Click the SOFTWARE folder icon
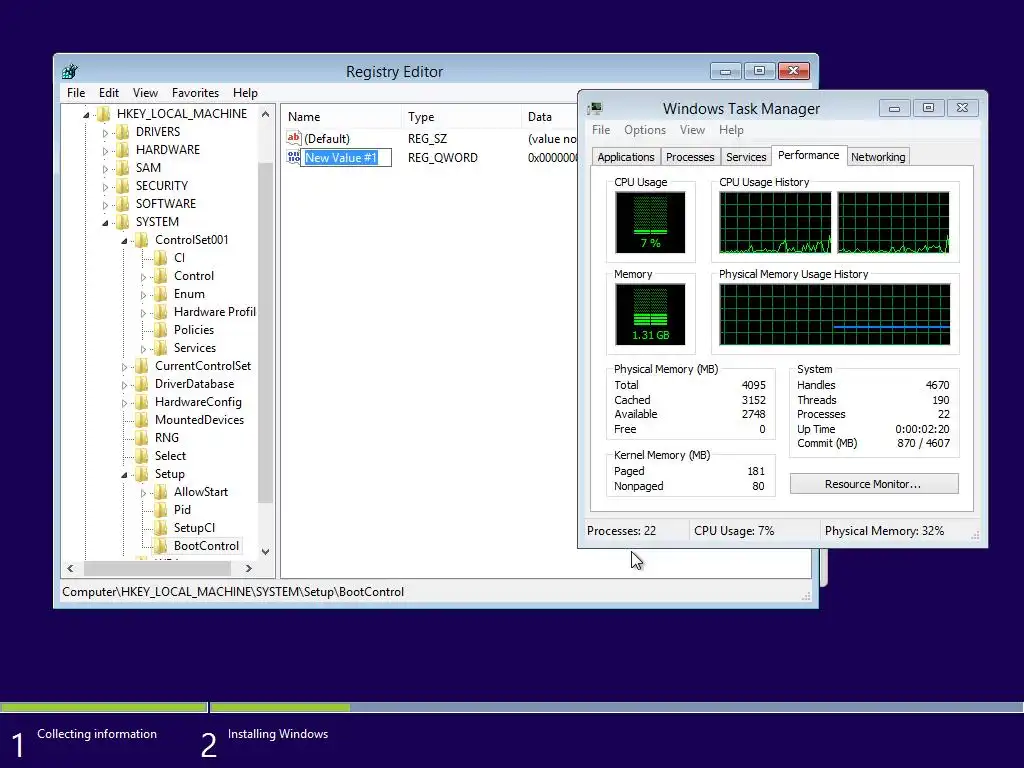The image size is (1024, 768). coord(123,204)
